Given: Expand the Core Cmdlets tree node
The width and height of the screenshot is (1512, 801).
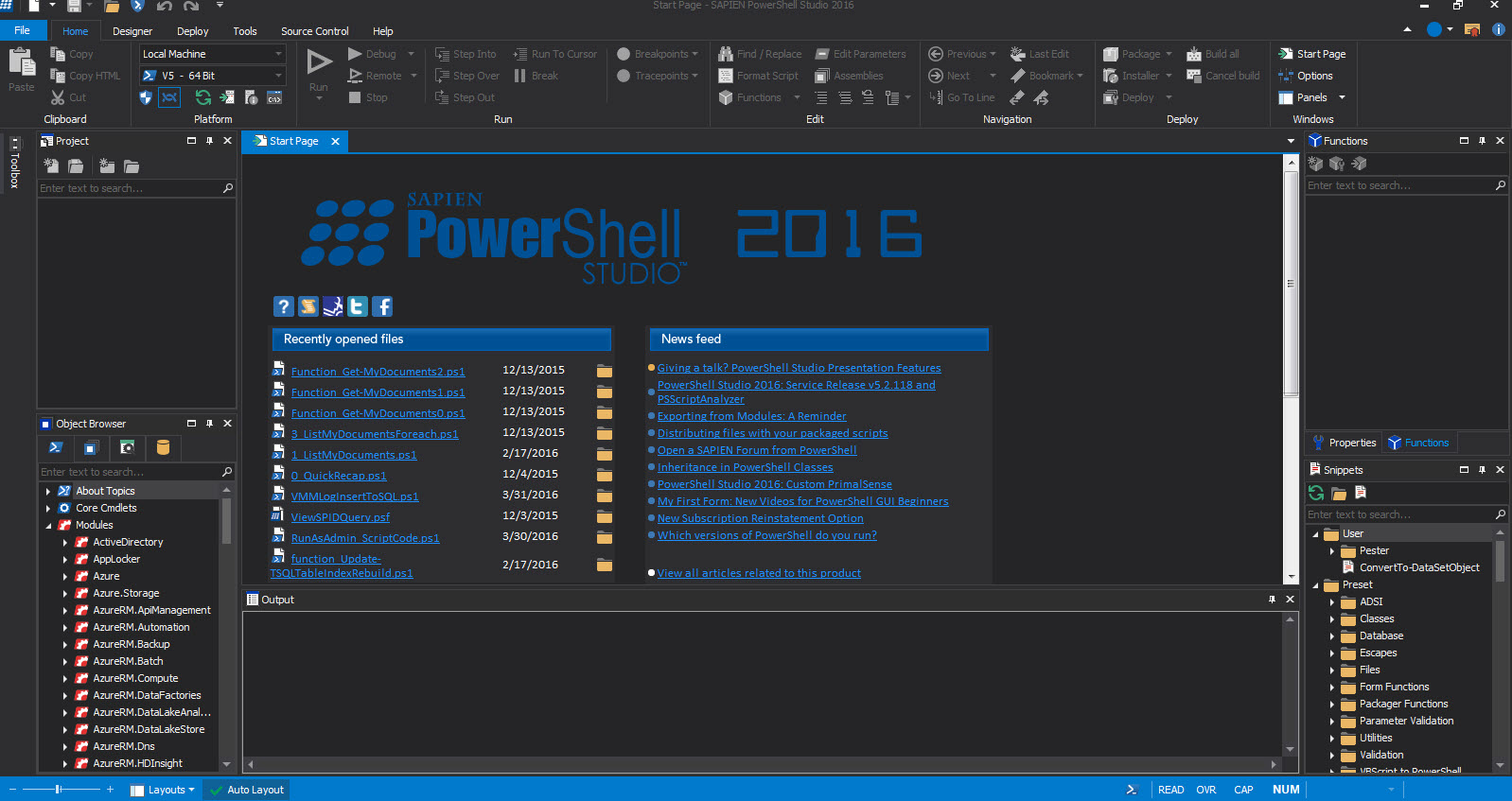Looking at the screenshot, I should click(48, 508).
